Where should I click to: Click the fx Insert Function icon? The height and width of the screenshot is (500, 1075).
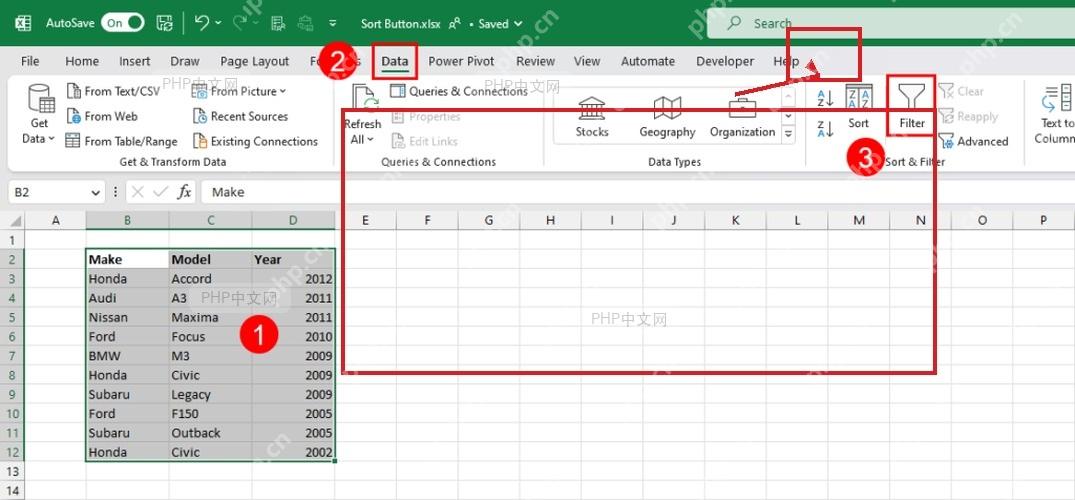(x=184, y=192)
